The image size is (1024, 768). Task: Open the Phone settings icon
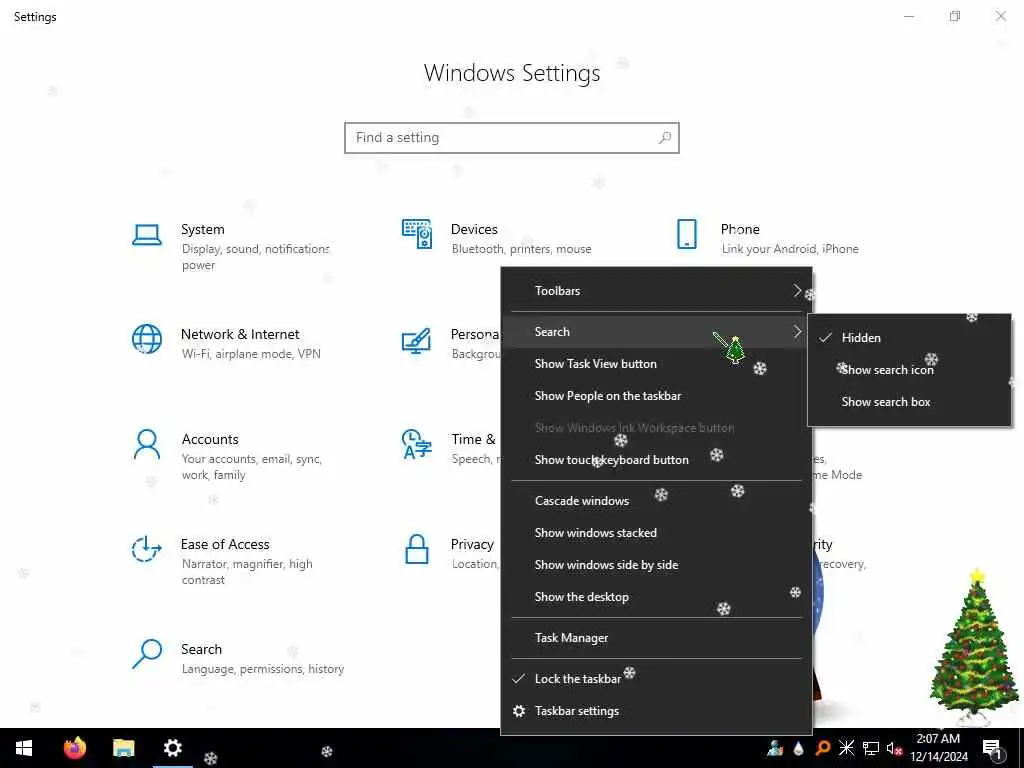(x=687, y=234)
